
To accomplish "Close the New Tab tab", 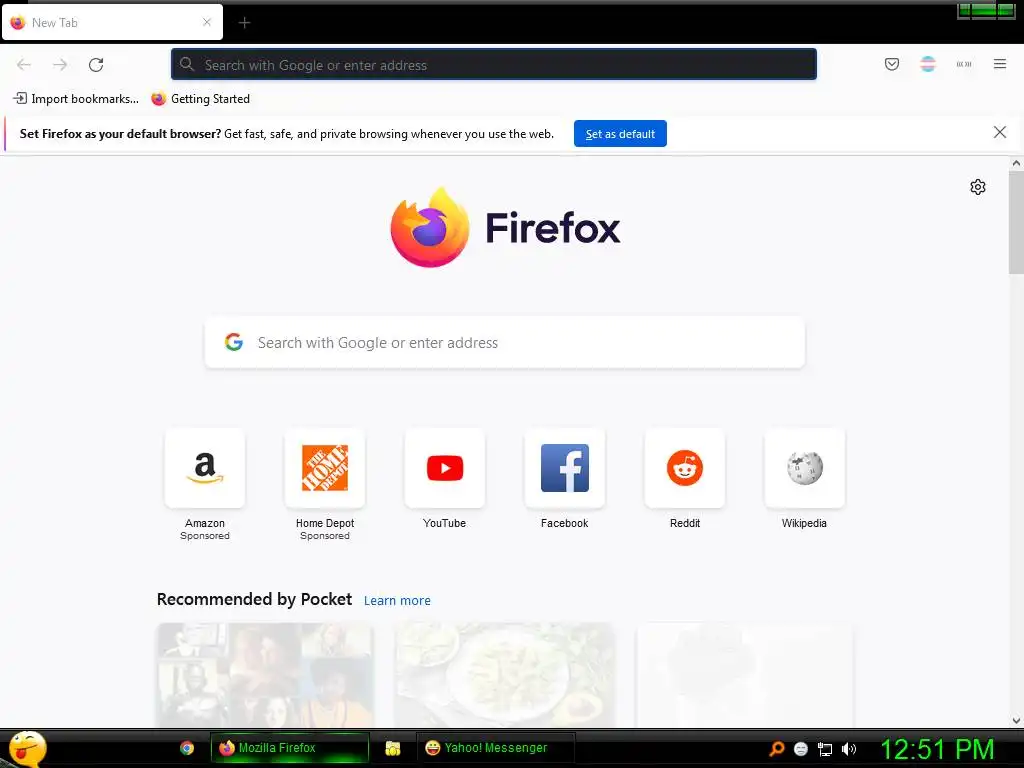I will coord(207,22).
